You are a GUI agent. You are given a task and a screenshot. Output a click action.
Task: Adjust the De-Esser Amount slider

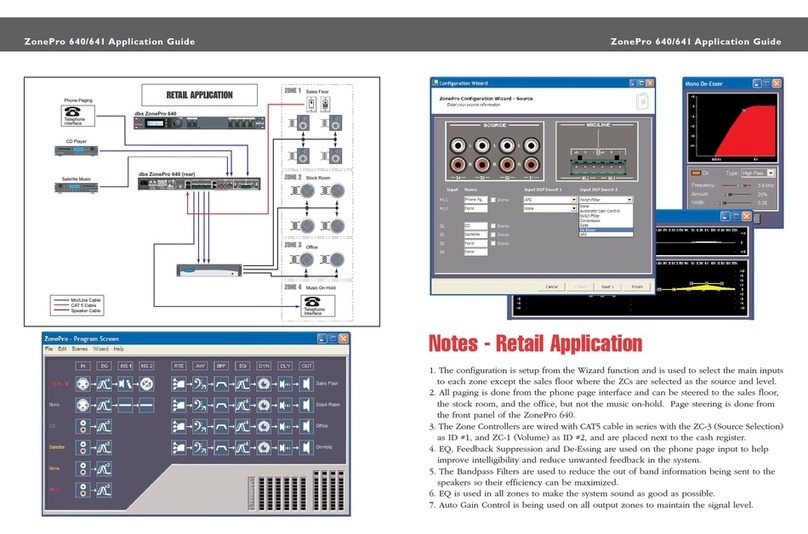coord(737,194)
